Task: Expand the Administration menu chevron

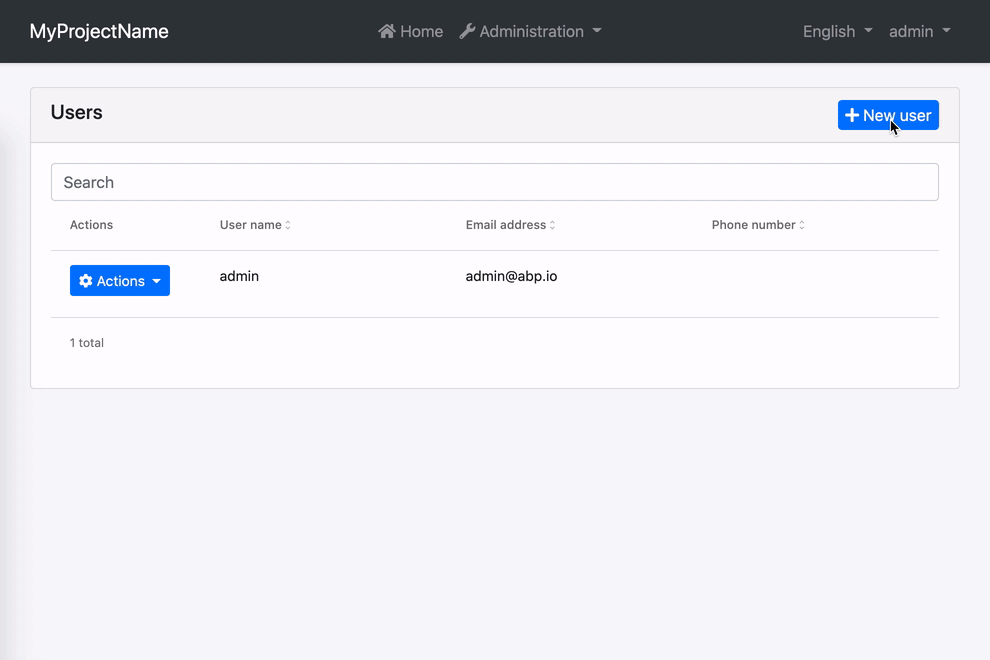Action: [x=598, y=31]
